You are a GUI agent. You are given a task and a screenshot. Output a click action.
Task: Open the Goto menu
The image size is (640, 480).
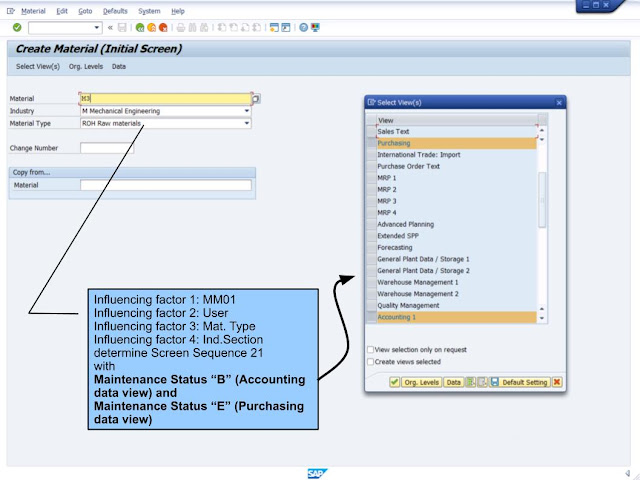point(85,11)
